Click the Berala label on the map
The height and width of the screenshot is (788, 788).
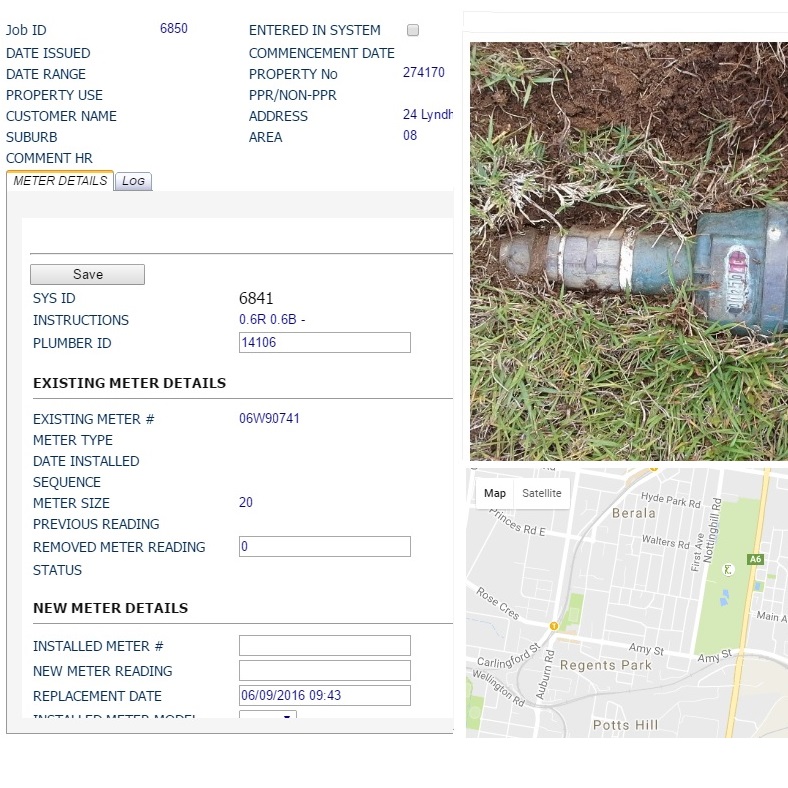[x=634, y=513]
